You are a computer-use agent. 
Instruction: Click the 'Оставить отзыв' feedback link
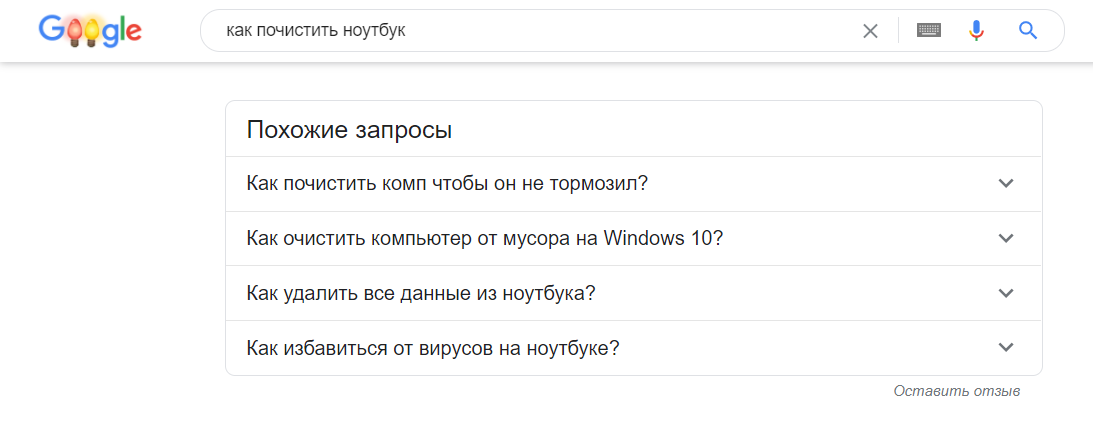click(x=956, y=391)
